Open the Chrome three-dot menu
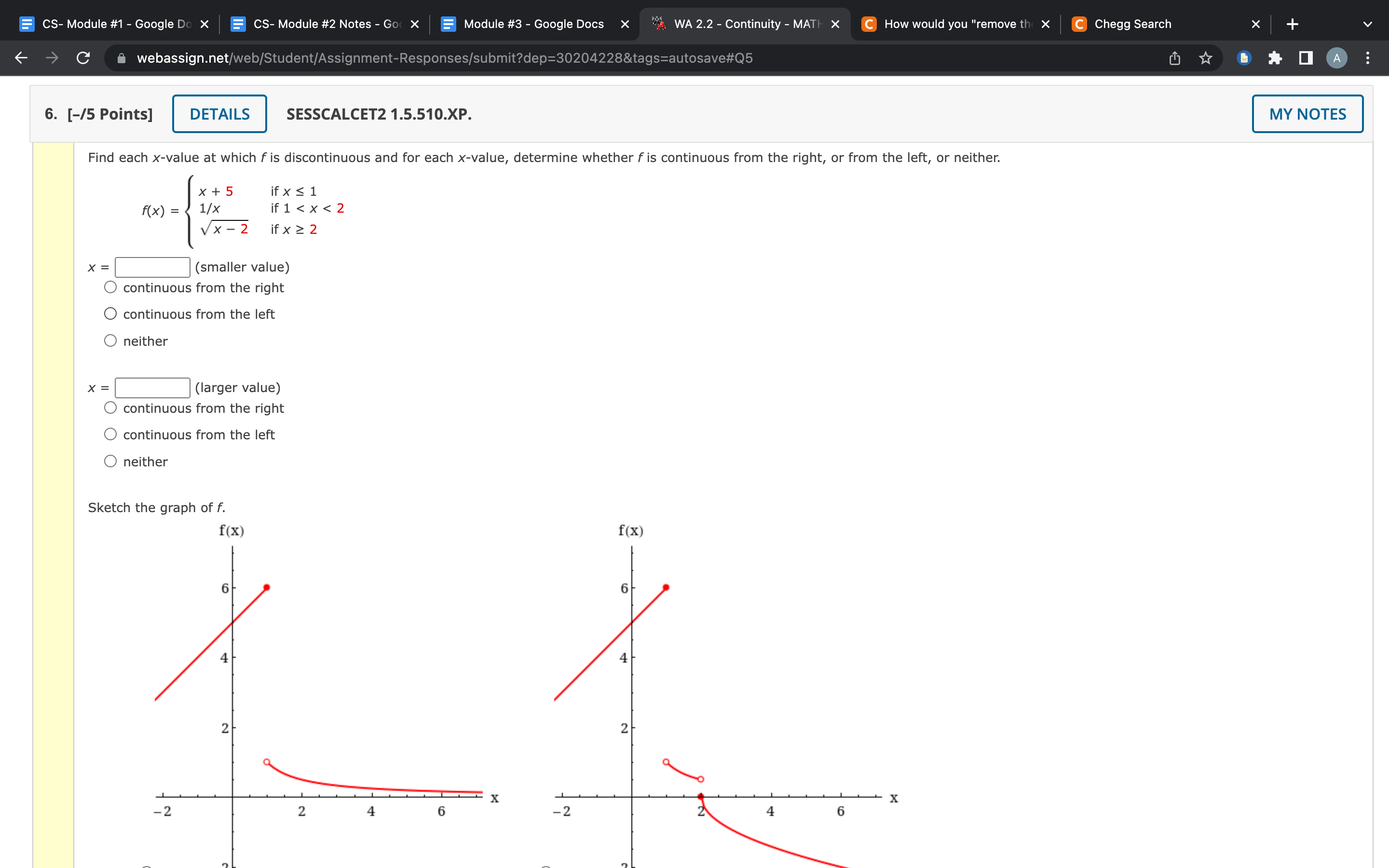This screenshot has height=868, width=1389. point(1368,57)
